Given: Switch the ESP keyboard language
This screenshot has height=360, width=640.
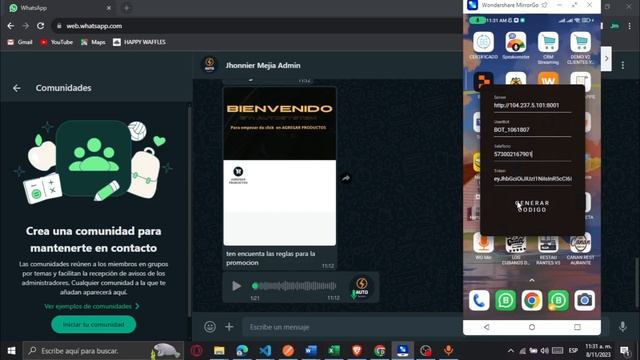Looking at the screenshot, I should click(x=573, y=351).
